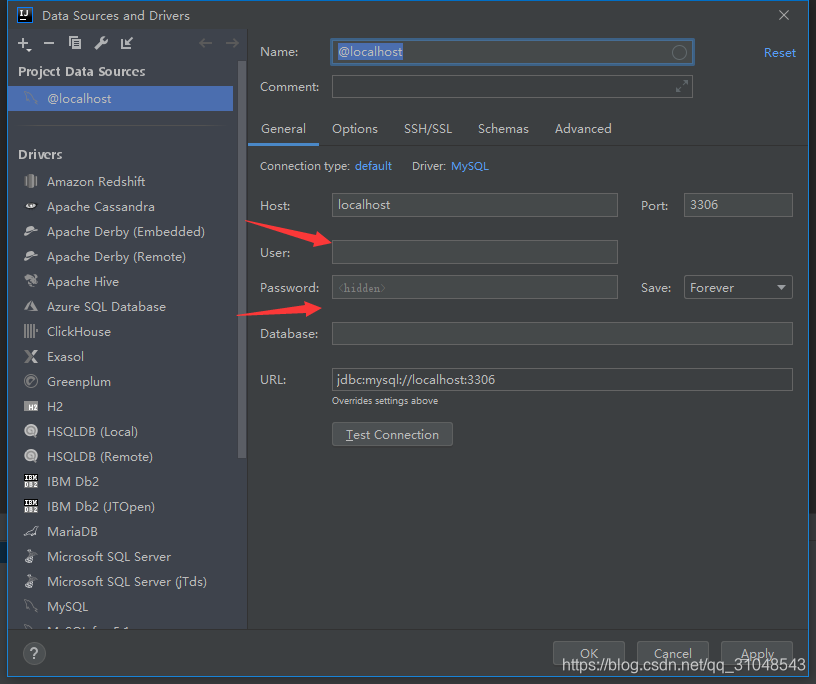816x684 pixels.
Task: Click Test Connection button
Action: (392, 434)
